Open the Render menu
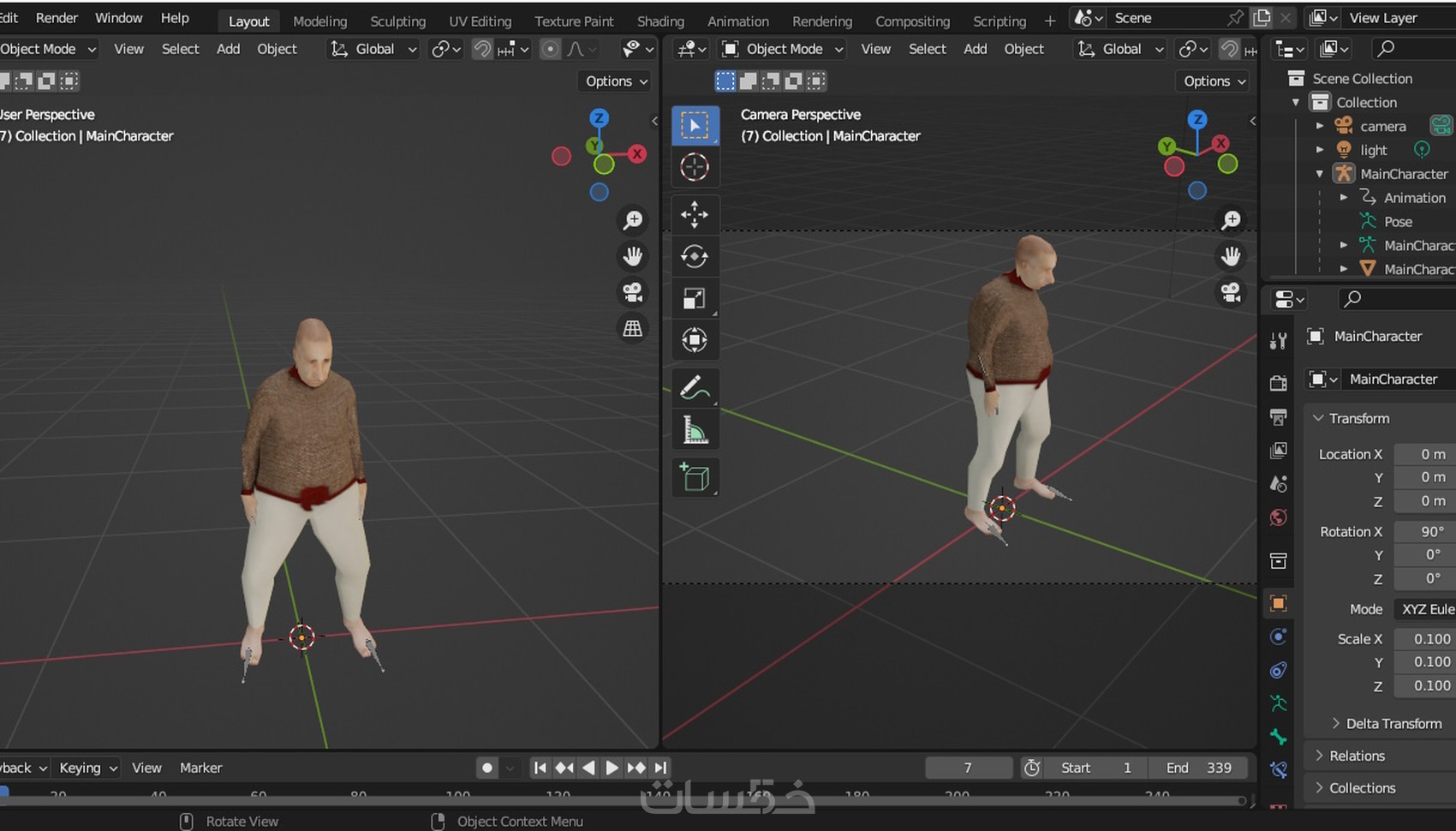Image resolution: width=1456 pixels, height=831 pixels. [x=57, y=18]
